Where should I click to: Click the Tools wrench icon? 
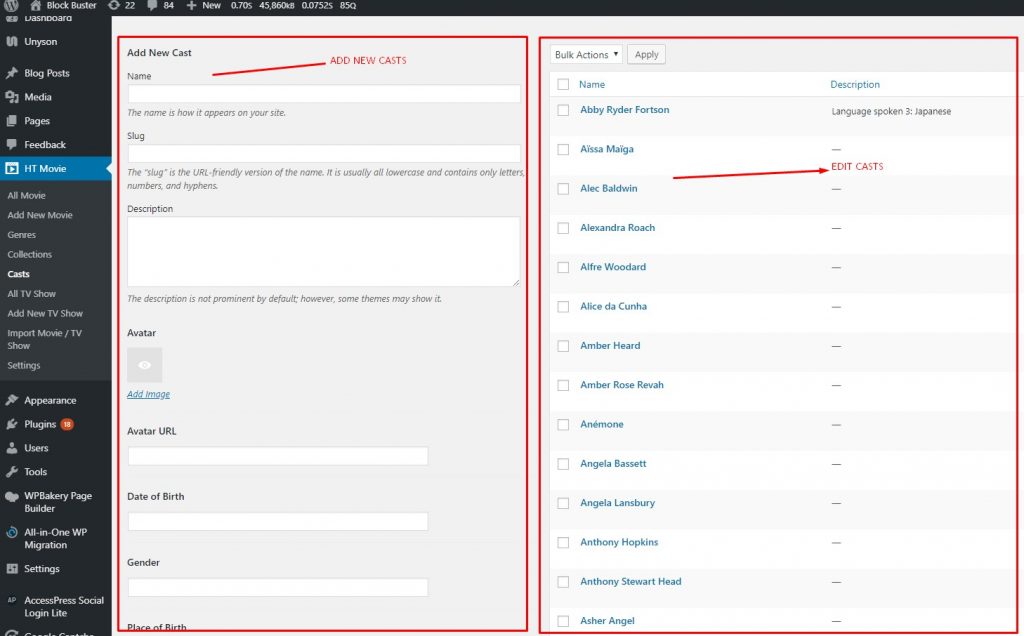12,471
